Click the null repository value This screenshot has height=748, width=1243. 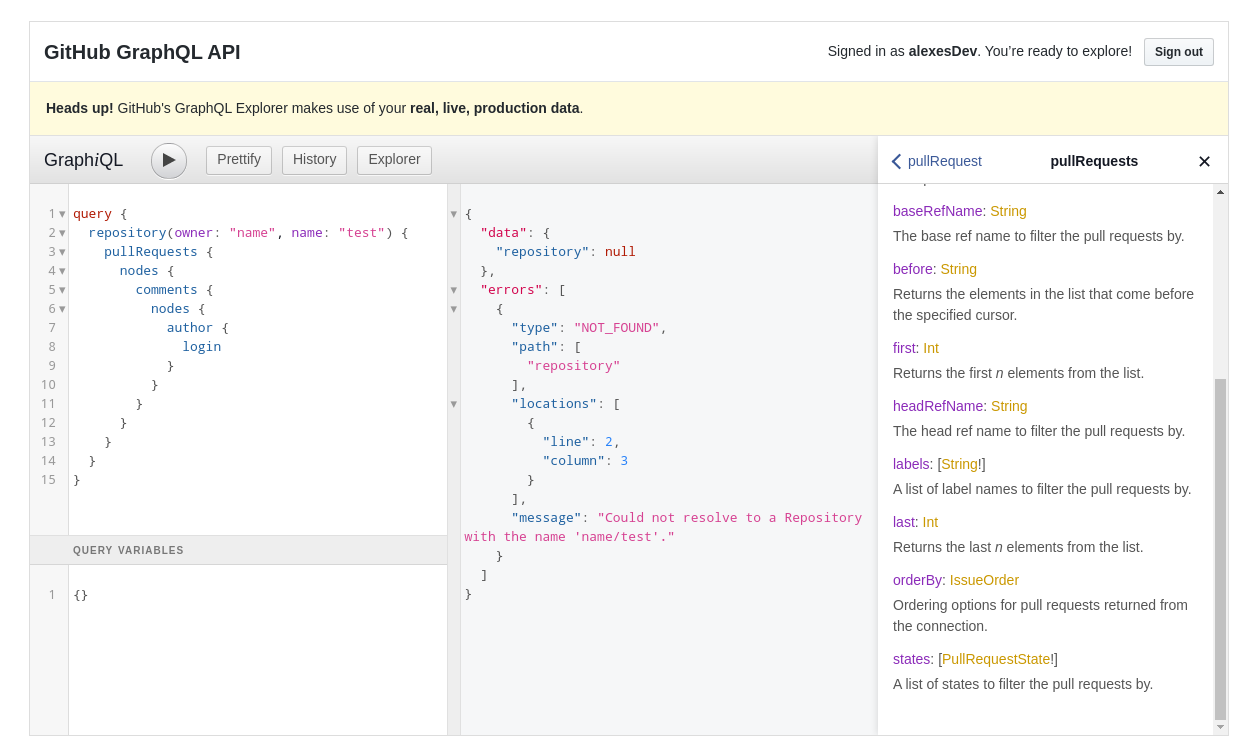(x=620, y=252)
